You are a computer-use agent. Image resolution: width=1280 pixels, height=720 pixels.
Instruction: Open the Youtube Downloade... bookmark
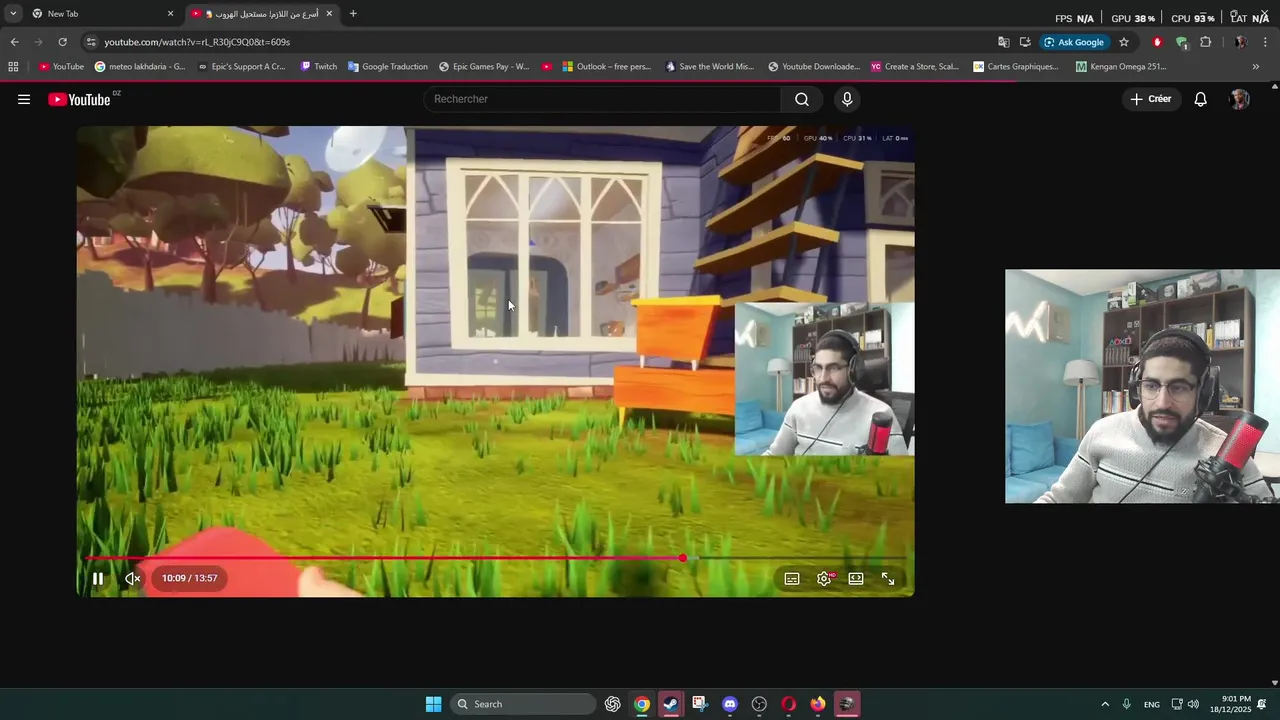coord(814,67)
